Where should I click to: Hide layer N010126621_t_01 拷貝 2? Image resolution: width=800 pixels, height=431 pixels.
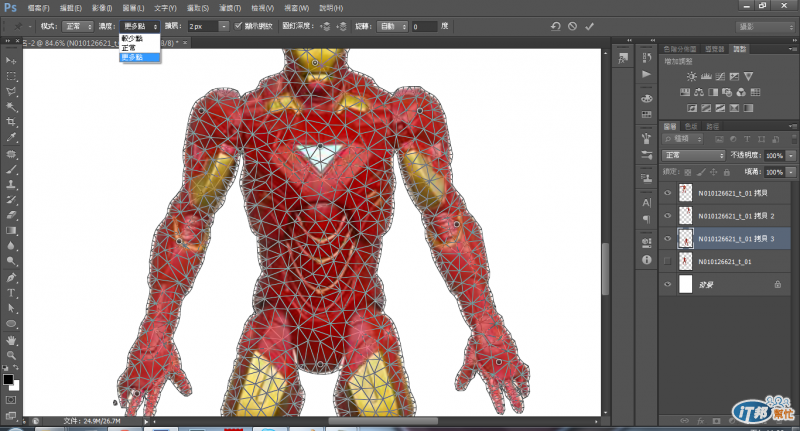click(667, 216)
